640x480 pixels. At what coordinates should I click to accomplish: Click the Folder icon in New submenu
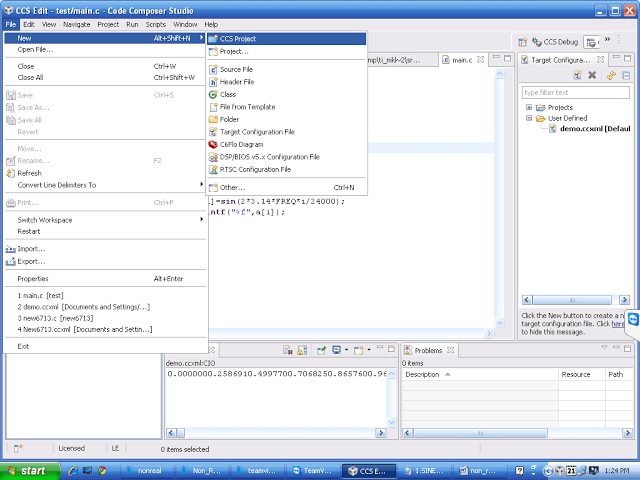click(x=213, y=119)
